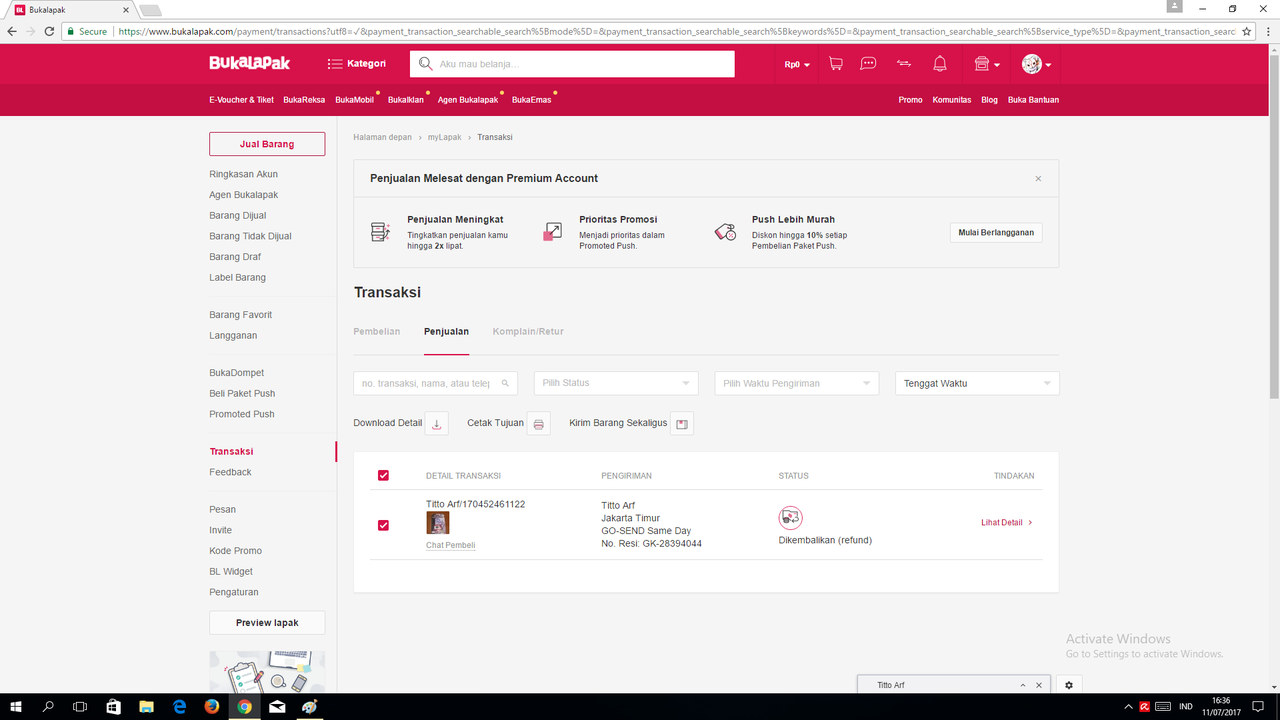Open BukaDompet in sidebar

[237, 372]
